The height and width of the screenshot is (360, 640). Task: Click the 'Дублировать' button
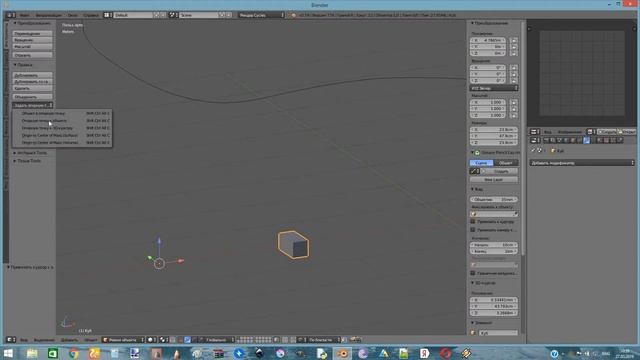tap(32, 76)
